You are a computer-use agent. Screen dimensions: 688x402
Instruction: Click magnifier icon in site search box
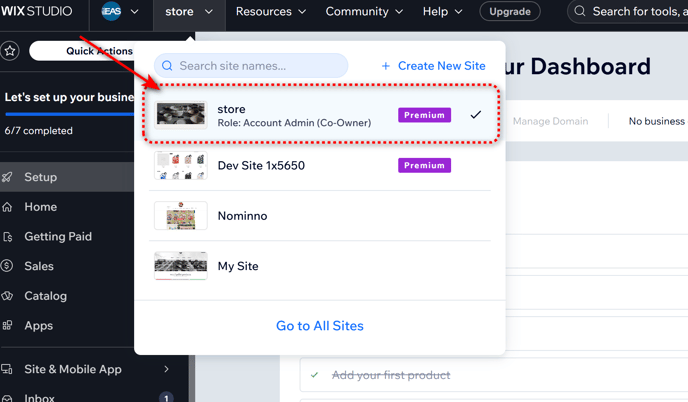click(x=167, y=66)
